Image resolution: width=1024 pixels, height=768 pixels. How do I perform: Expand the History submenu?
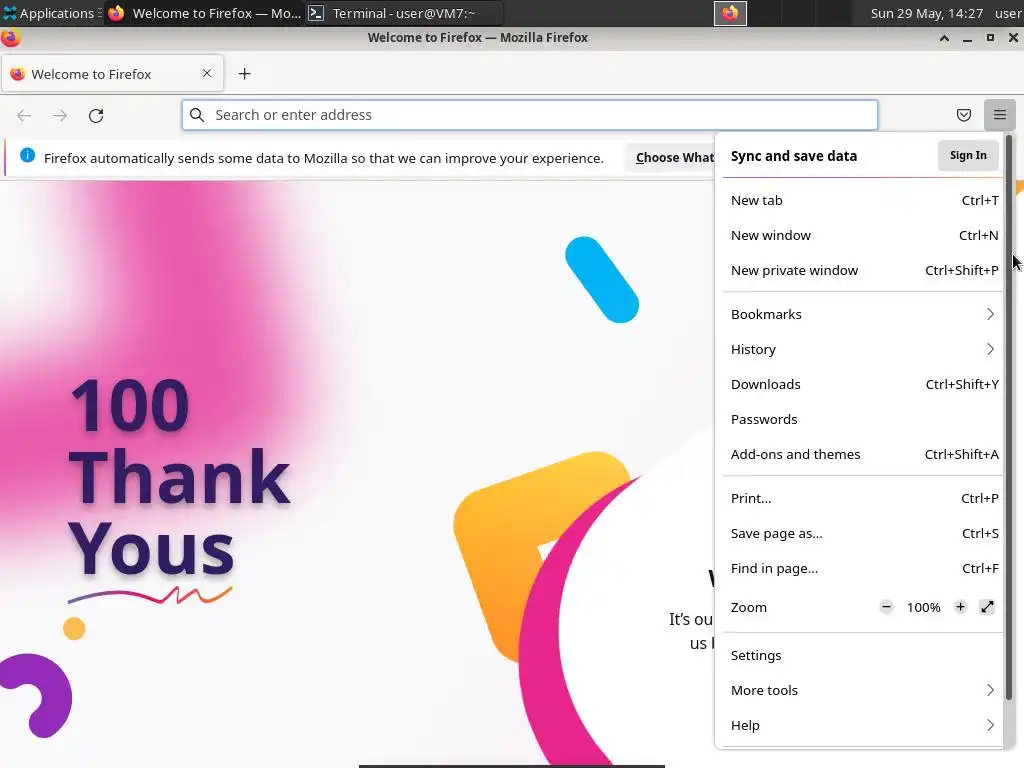[x=862, y=349]
